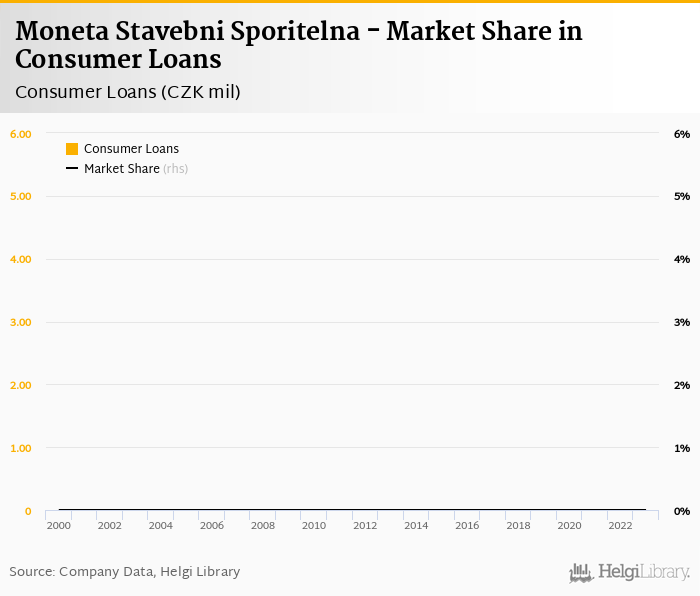
Task: Click the 6.00 left axis label
Action: [21, 134]
